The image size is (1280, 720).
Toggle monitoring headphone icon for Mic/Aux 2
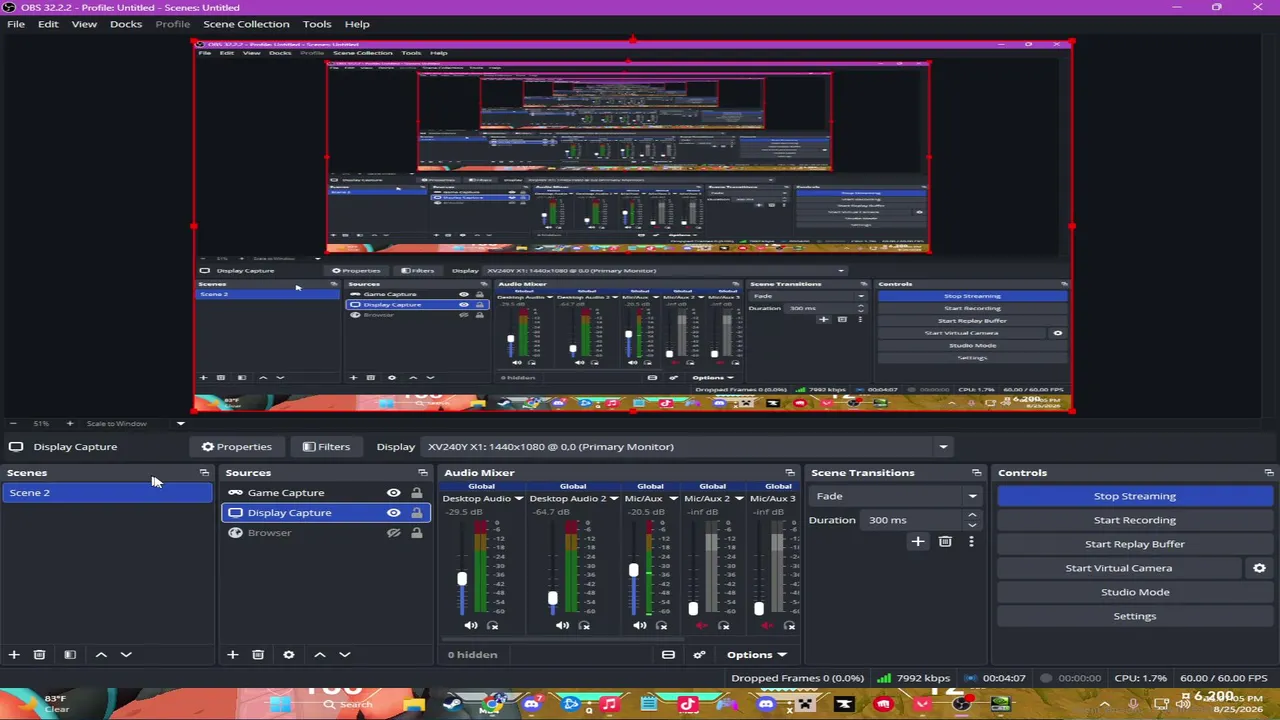click(724, 626)
